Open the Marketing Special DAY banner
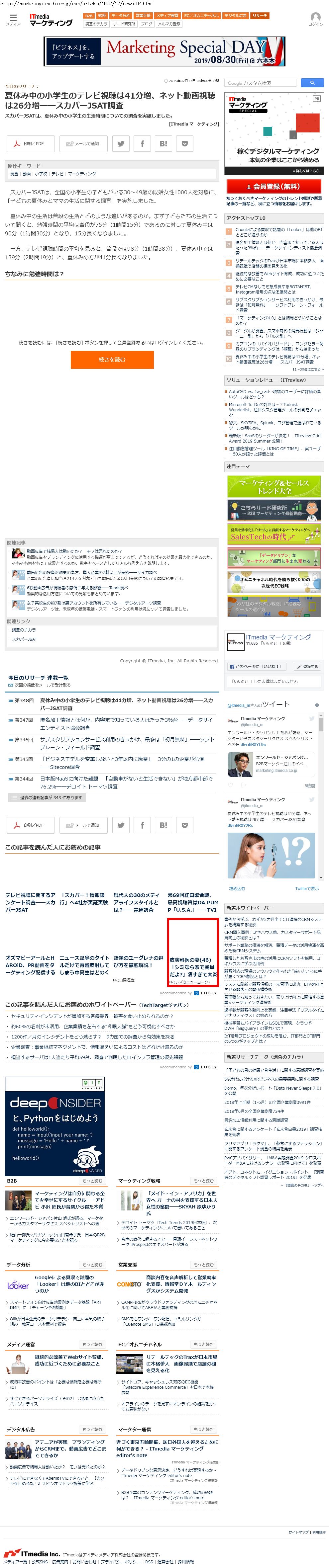 (x=164, y=52)
